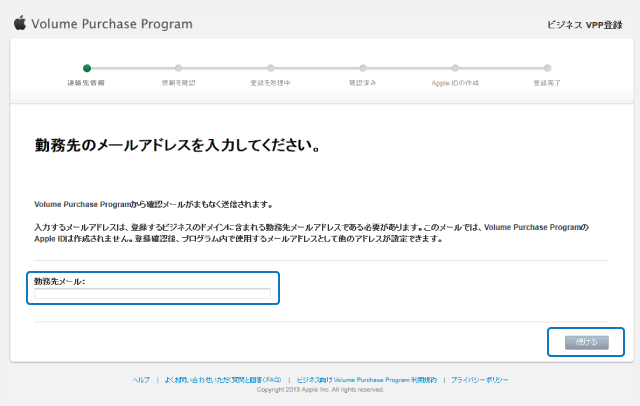The image size is (640, 406).
Task: Select the 登録を処理中 progress step dot
Action: (270, 68)
